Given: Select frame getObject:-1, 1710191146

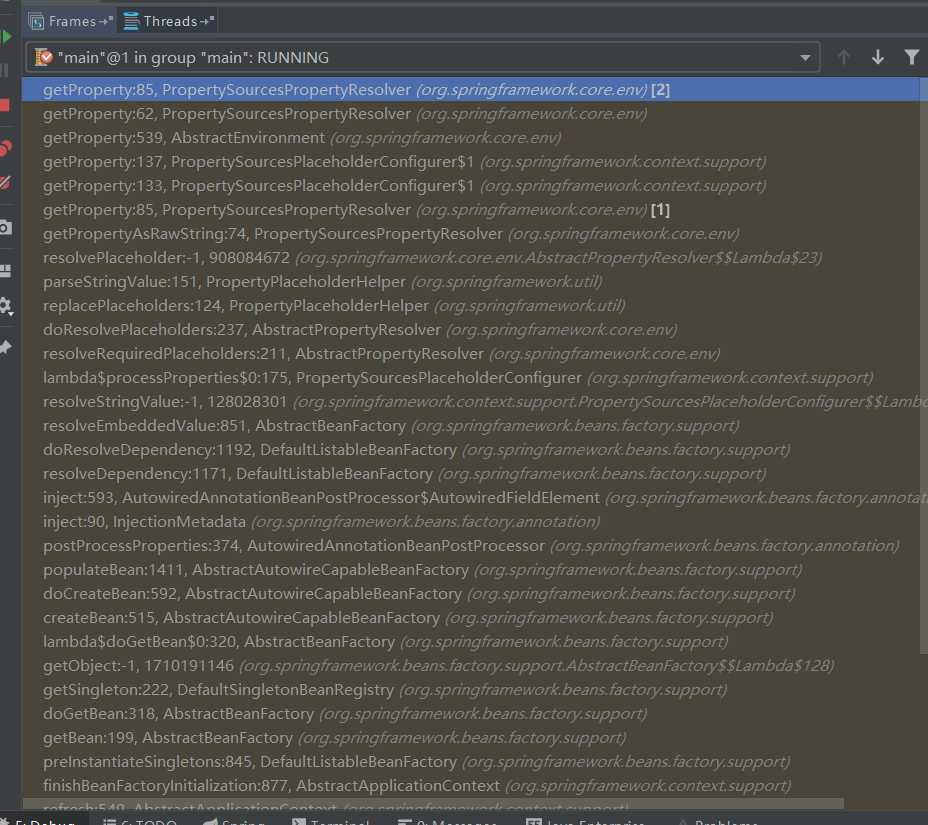Looking at the screenshot, I should click(x=471, y=666).
